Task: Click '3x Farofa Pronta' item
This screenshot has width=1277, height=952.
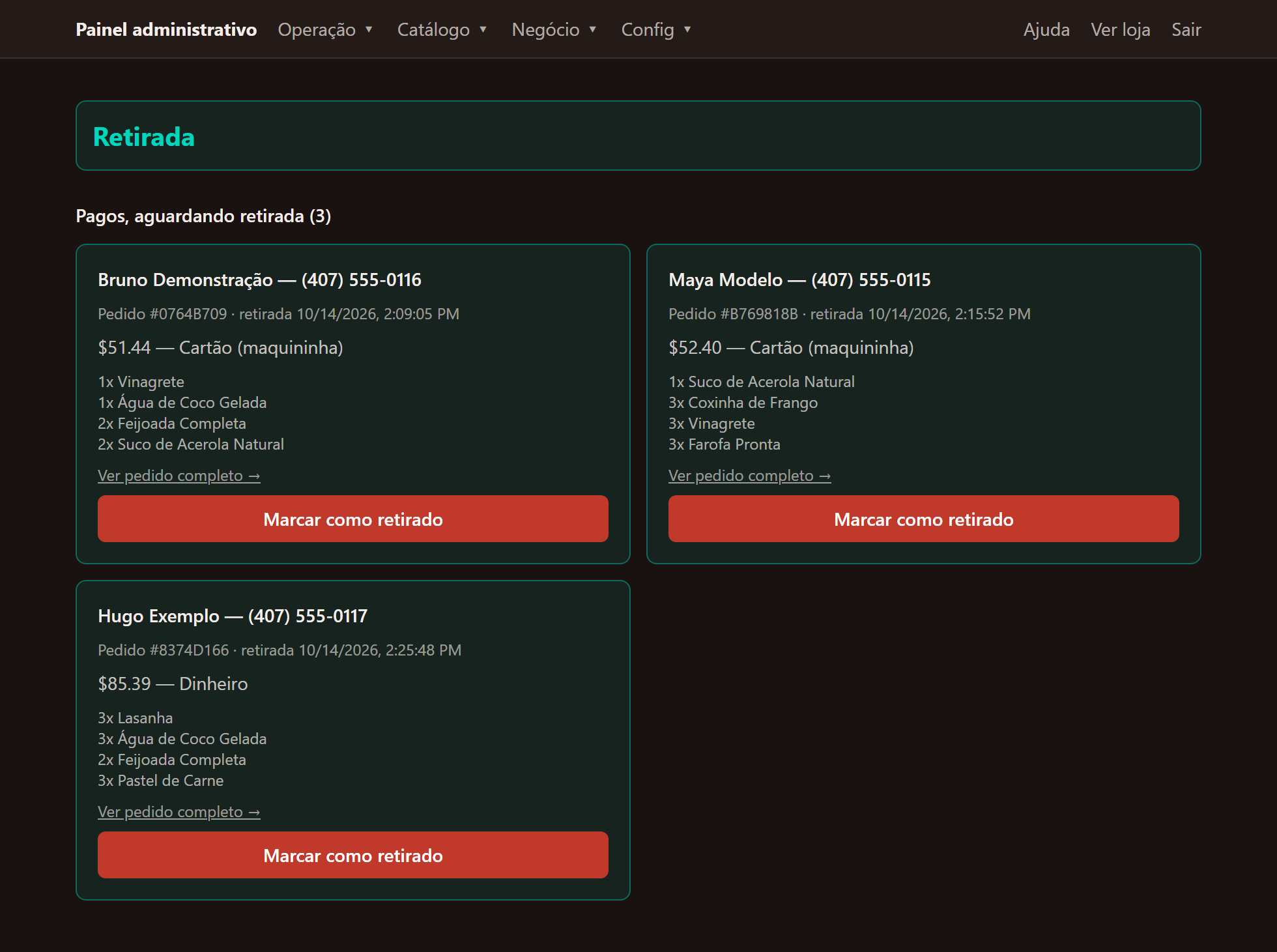Action: pos(725,444)
